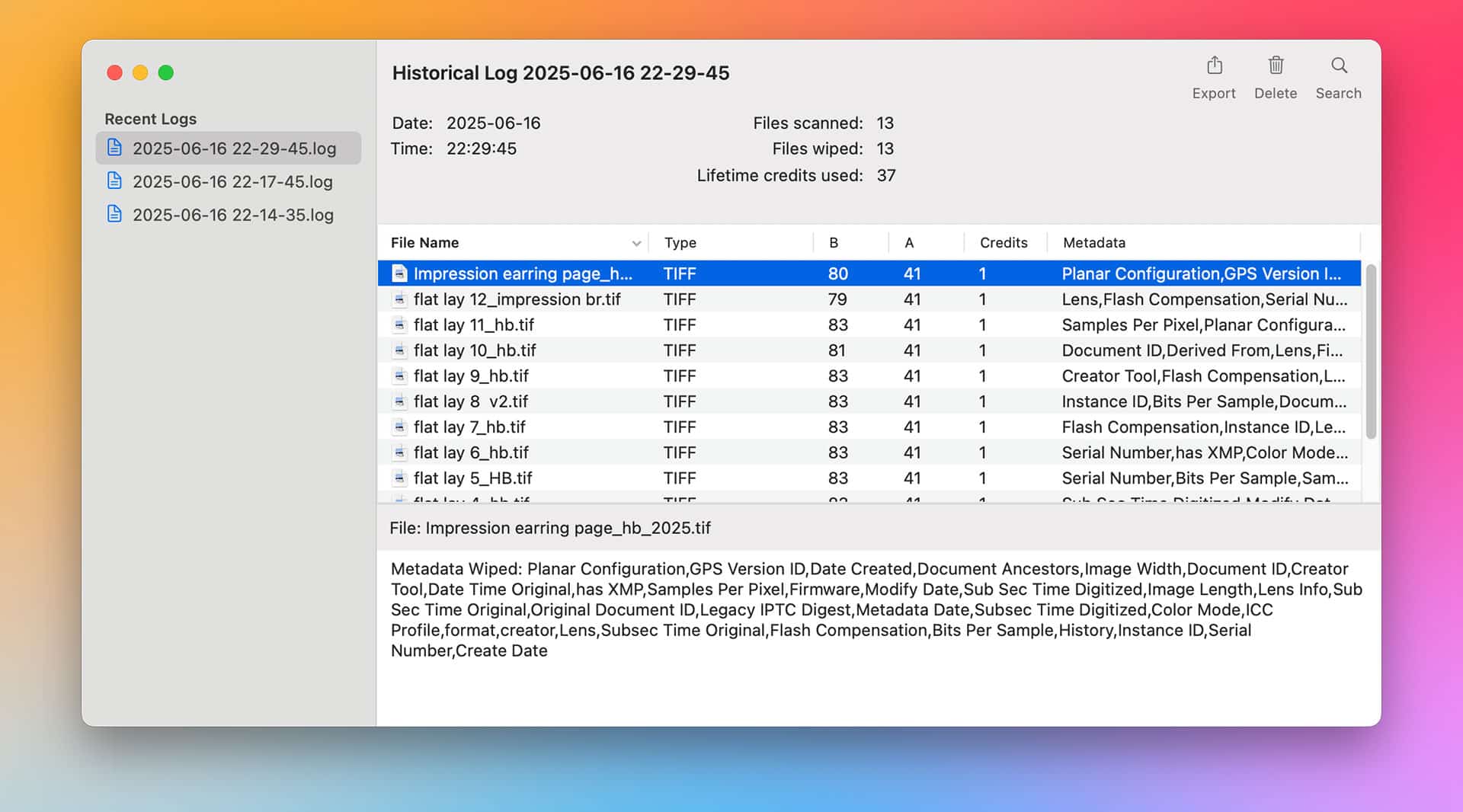Sort table by Credits column header
1463x812 pixels.
coord(1005,242)
